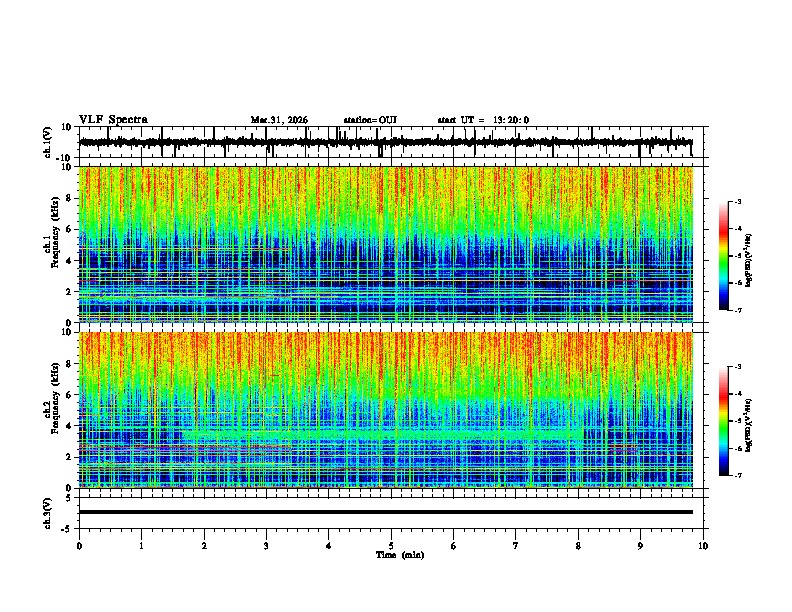Select the "start UT = 13:20:0" header text
792x612 pixels.
[483, 120]
